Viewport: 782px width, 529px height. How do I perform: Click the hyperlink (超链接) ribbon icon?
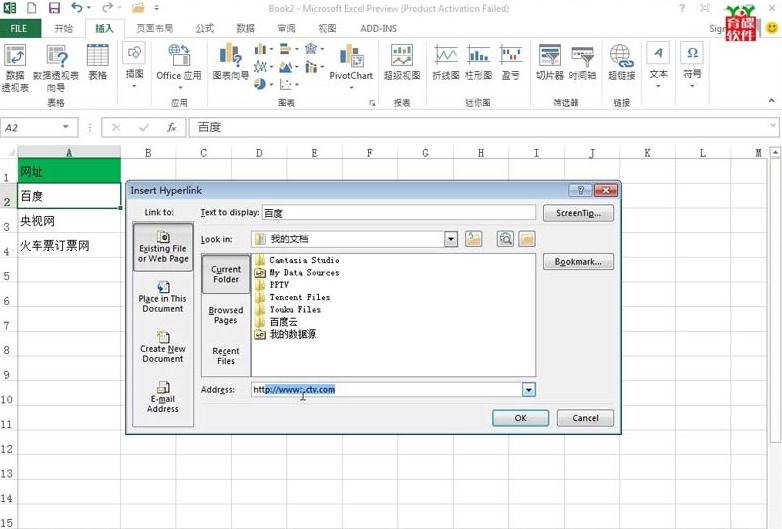621,62
